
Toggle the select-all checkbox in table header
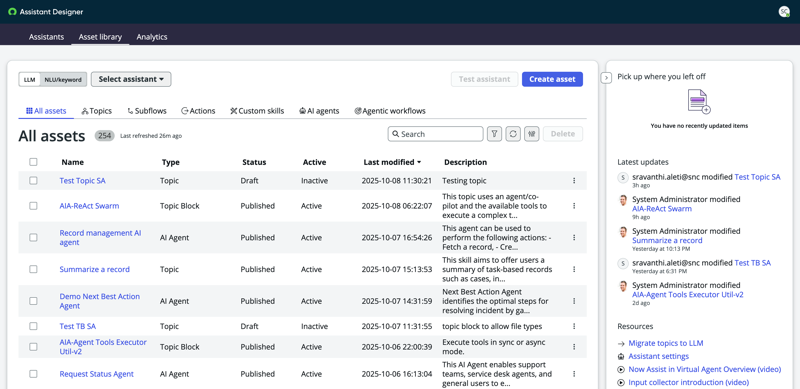[33, 162]
